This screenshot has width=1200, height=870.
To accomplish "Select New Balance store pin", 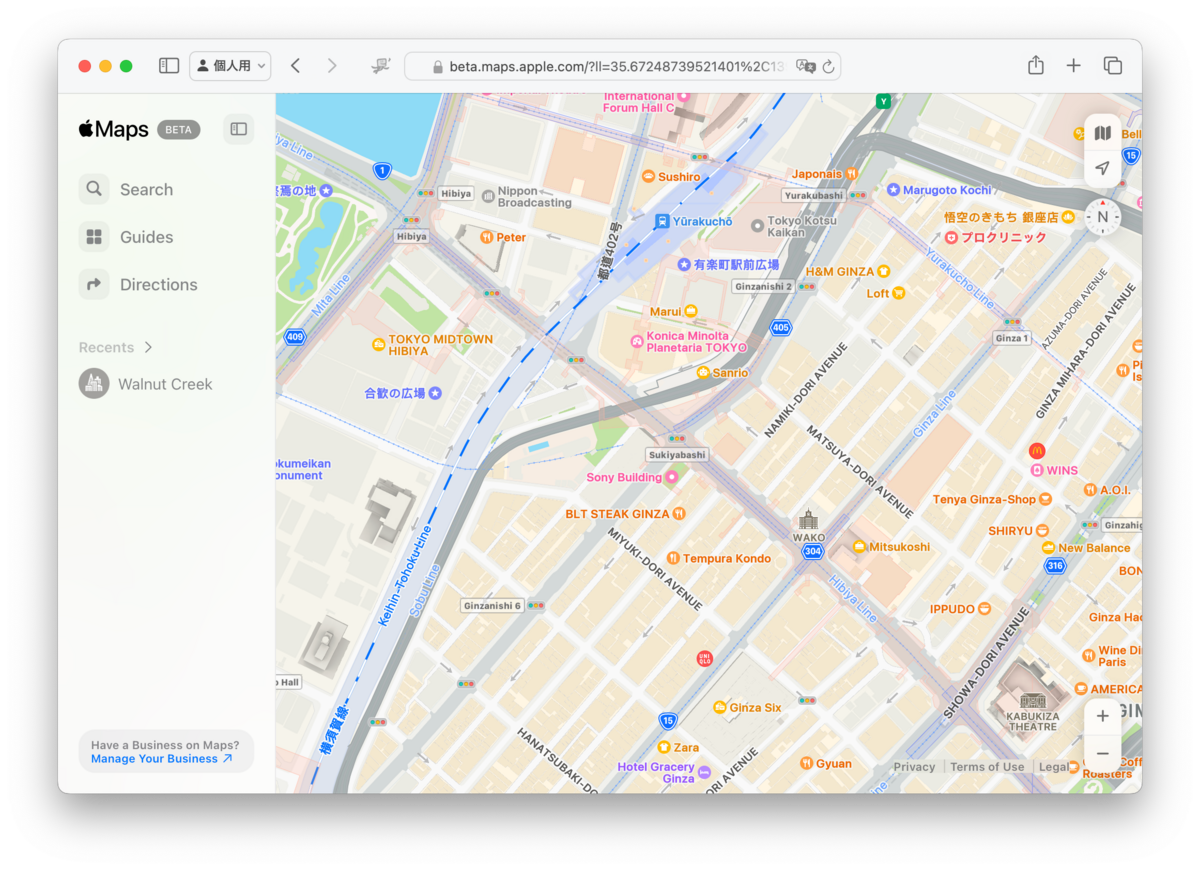I will coord(1047,548).
